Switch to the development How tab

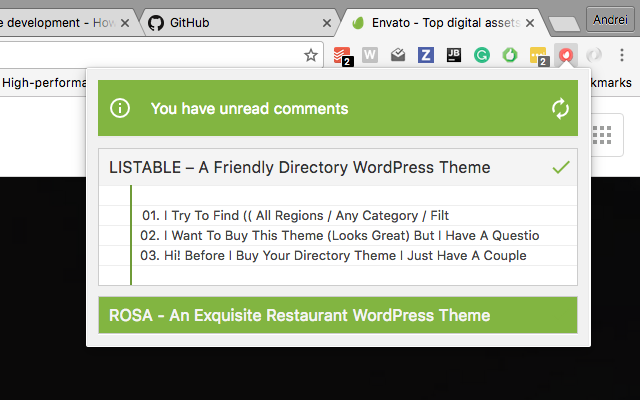[67, 23]
